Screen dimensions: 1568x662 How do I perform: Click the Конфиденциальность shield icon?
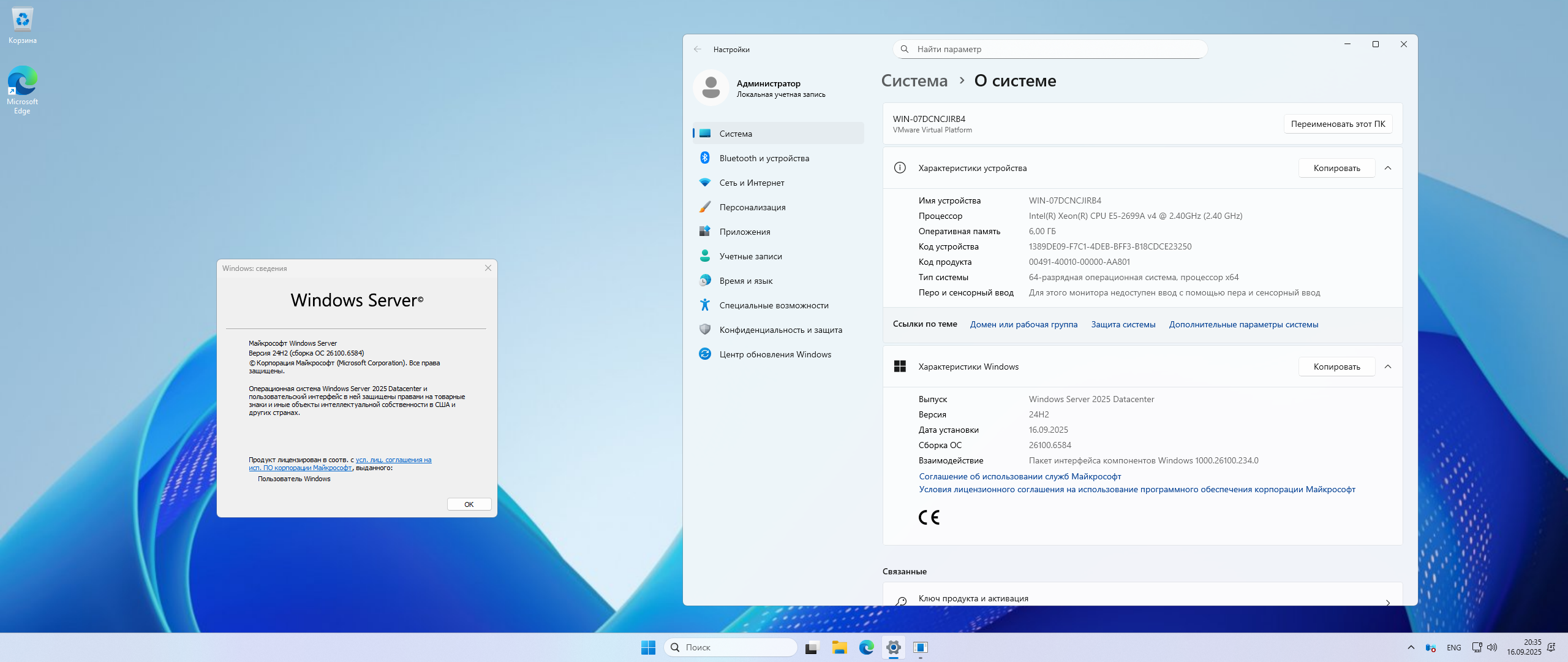coord(705,329)
